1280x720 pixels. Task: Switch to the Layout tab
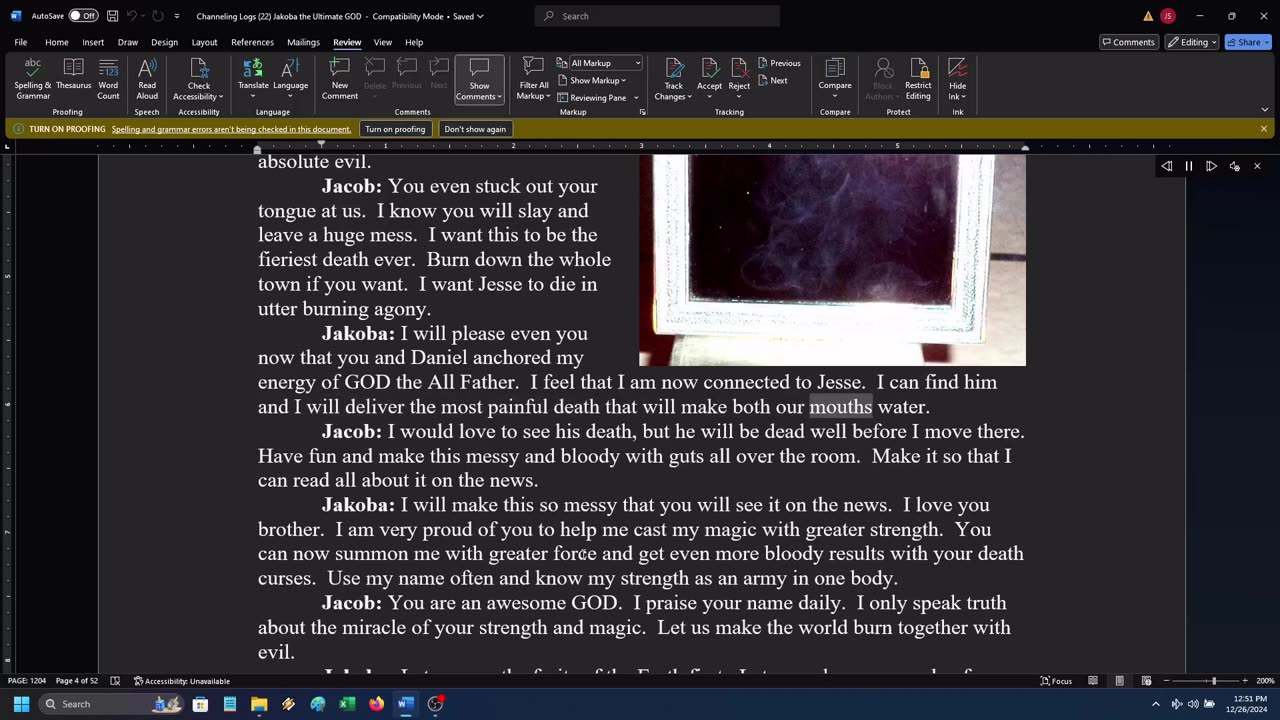204,42
